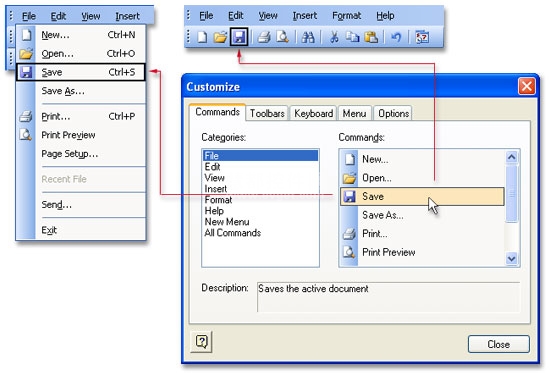This screenshot has height=373, width=550.
Task: Click the New document toolbar icon
Action: point(202,37)
